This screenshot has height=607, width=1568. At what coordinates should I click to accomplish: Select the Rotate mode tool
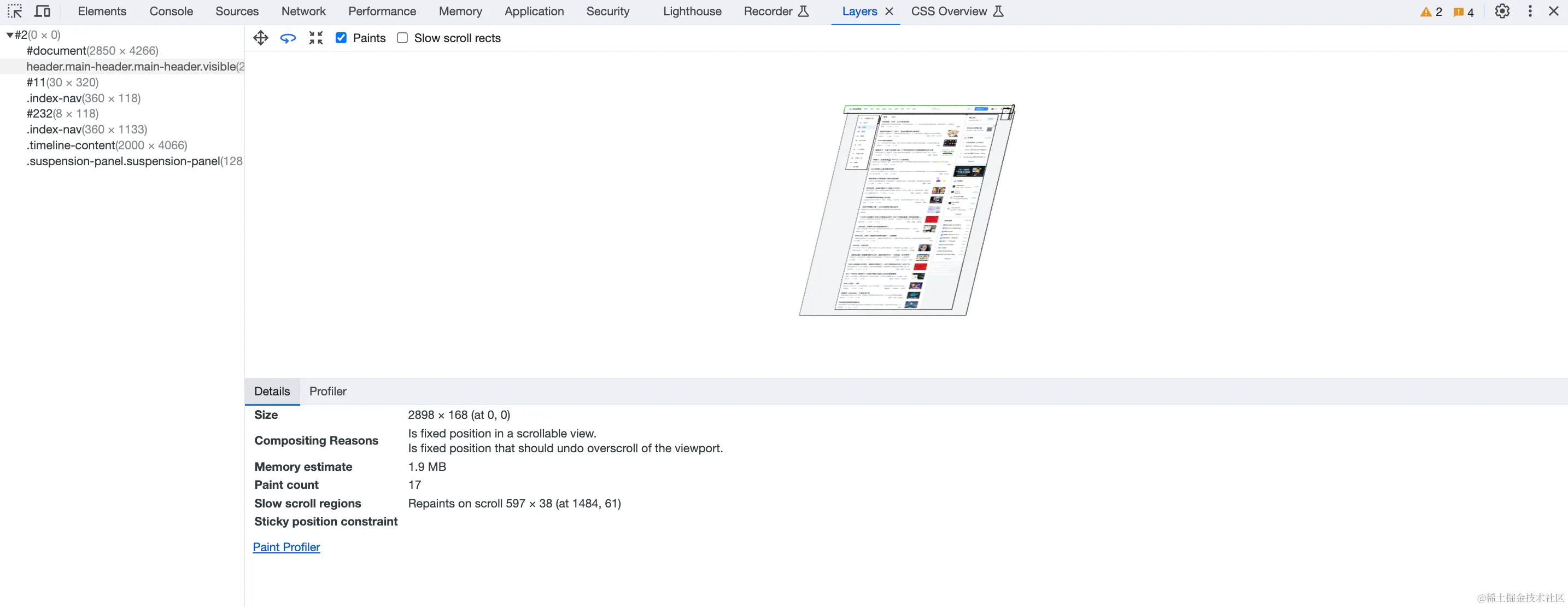(x=288, y=38)
